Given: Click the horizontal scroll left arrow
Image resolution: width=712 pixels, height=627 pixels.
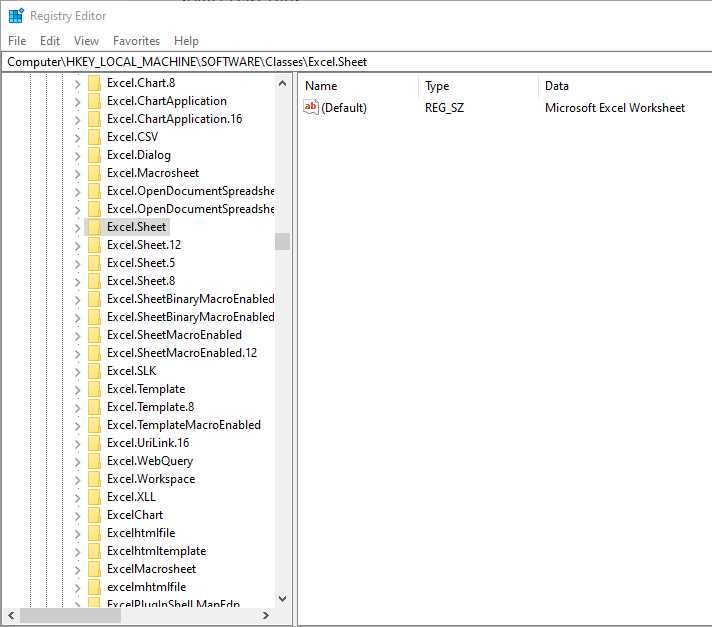Looking at the screenshot, I should tap(11, 616).
